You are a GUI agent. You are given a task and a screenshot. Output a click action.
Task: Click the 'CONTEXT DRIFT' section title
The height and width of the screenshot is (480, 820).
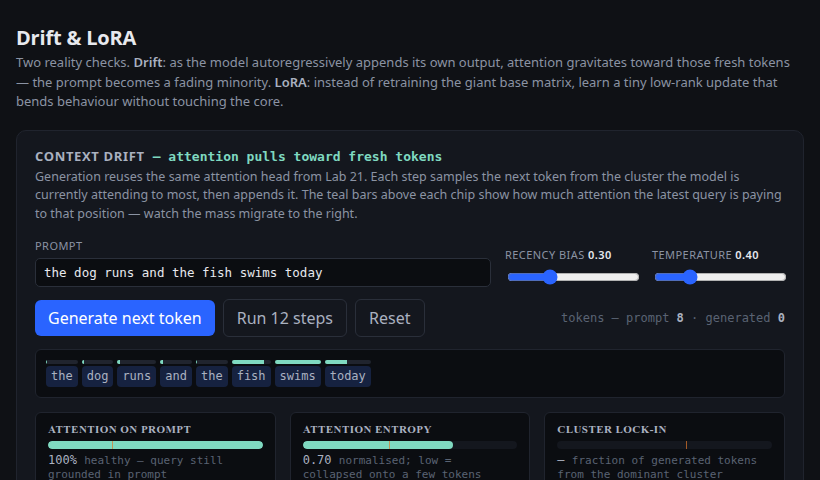(x=89, y=156)
